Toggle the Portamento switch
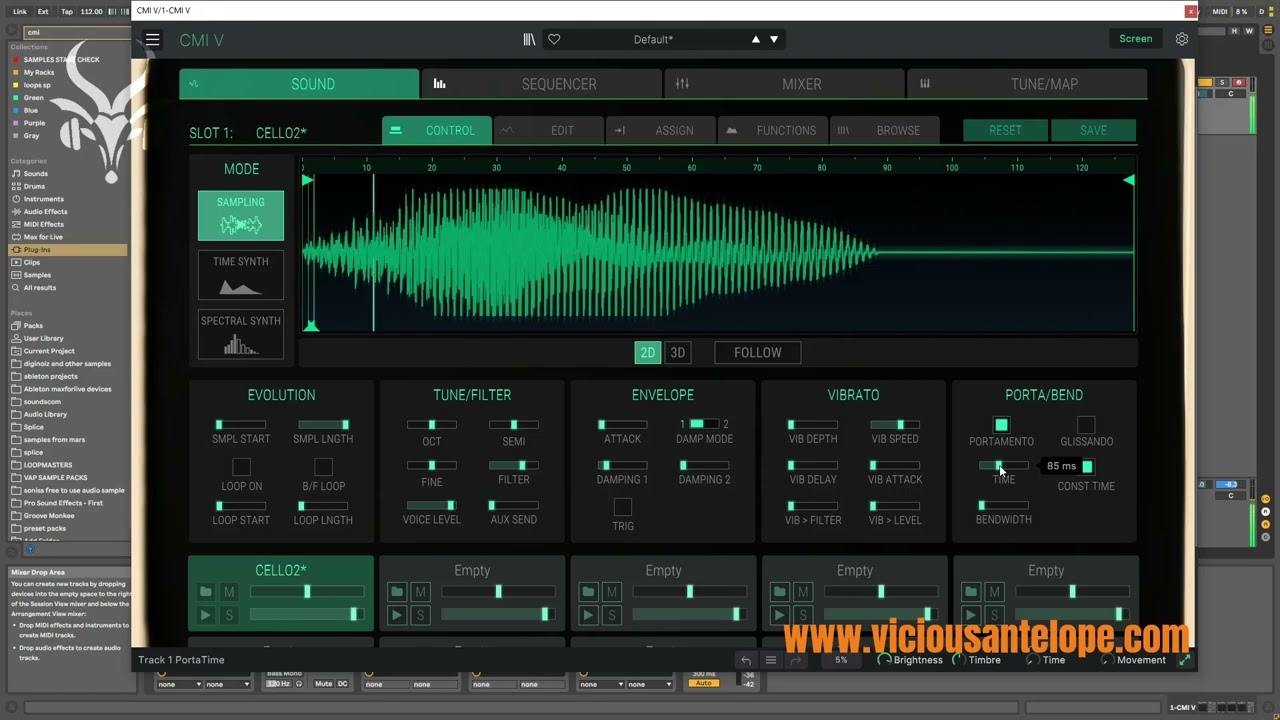 click(1001, 425)
